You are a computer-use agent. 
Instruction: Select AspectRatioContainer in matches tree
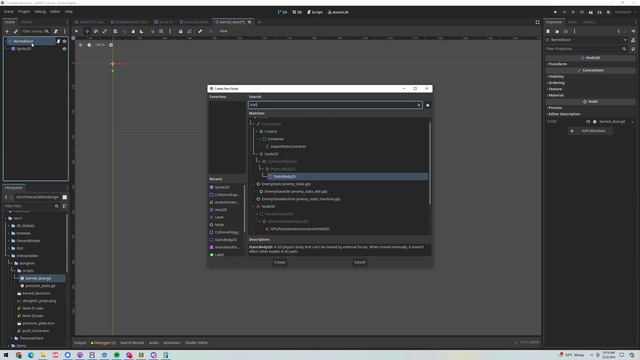pos(288,147)
